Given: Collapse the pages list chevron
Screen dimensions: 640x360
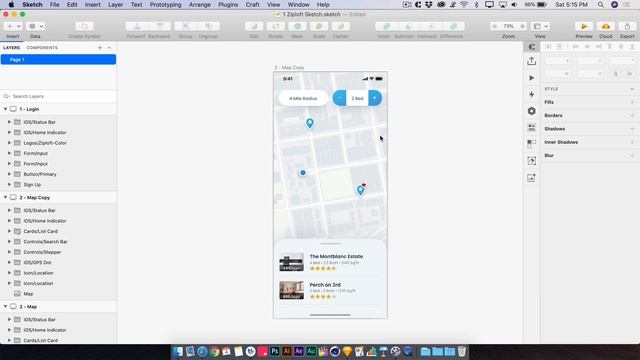Looking at the screenshot, I should pos(109,48).
